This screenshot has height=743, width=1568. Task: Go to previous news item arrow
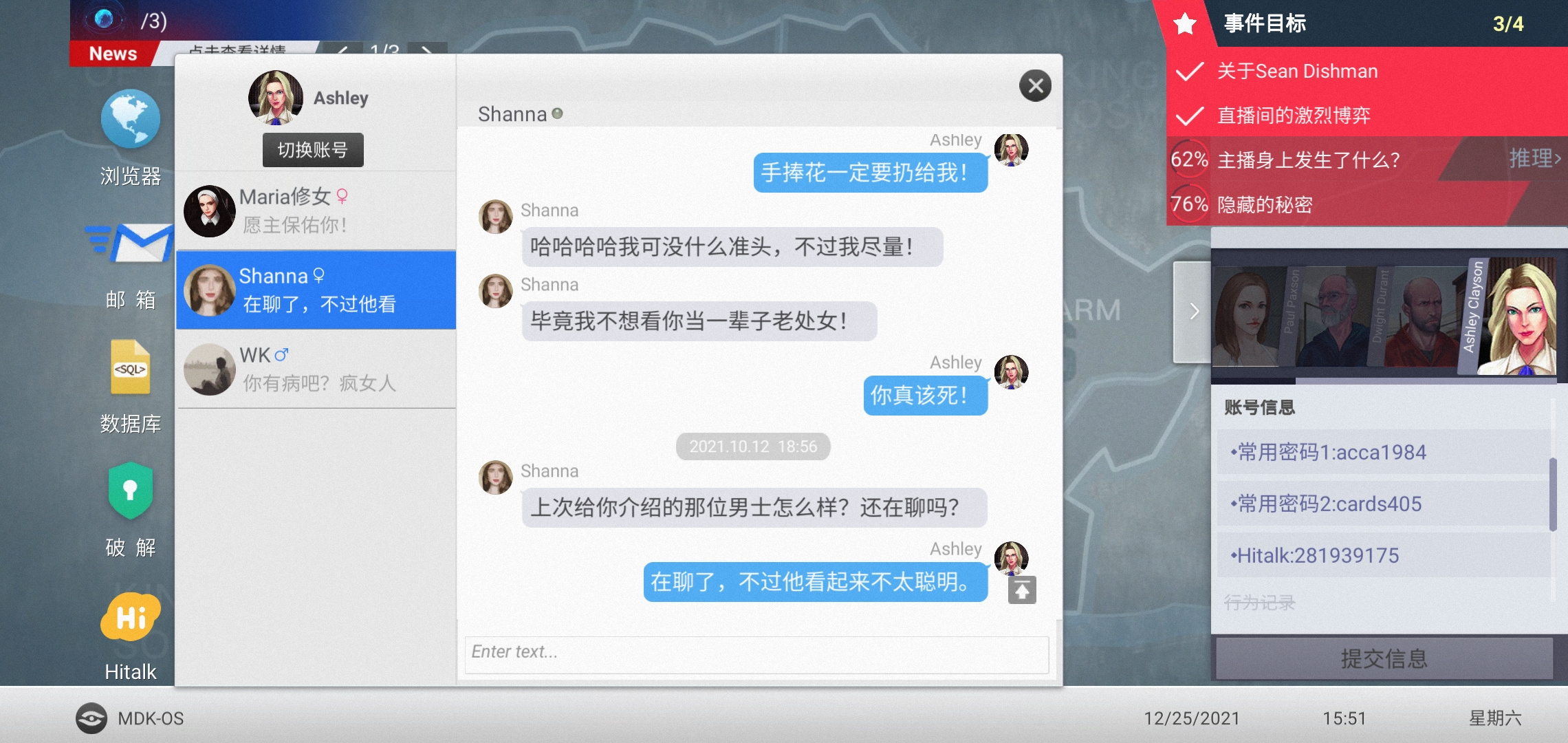(x=342, y=50)
